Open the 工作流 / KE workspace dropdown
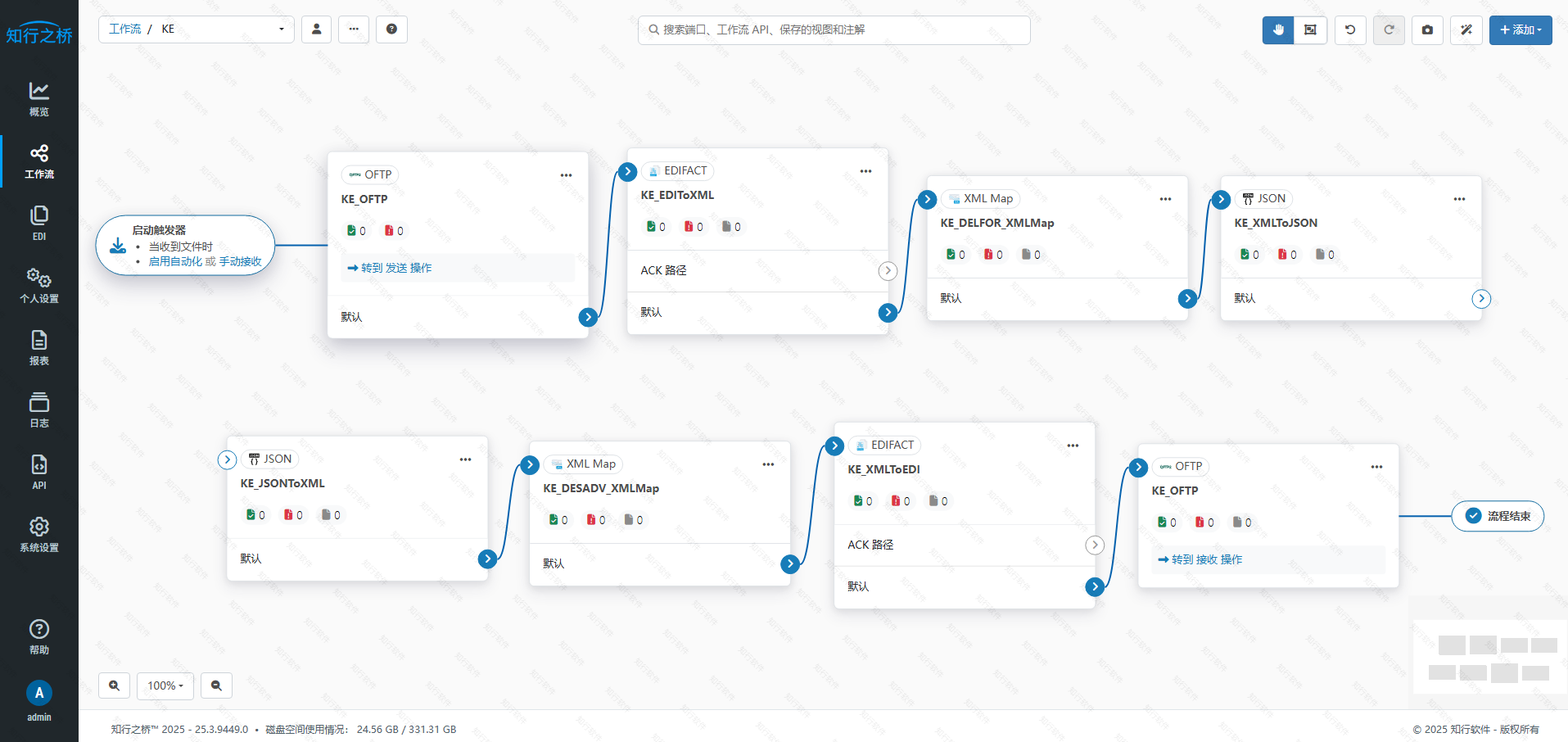 [197, 29]
